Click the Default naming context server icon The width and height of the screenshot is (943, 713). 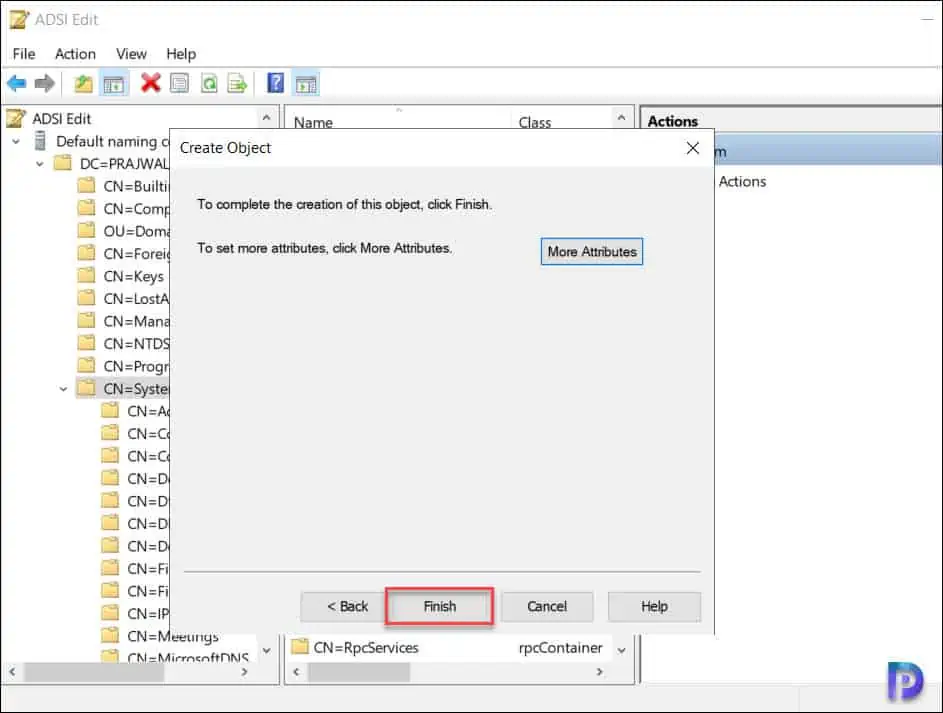[x=40, y=141]
